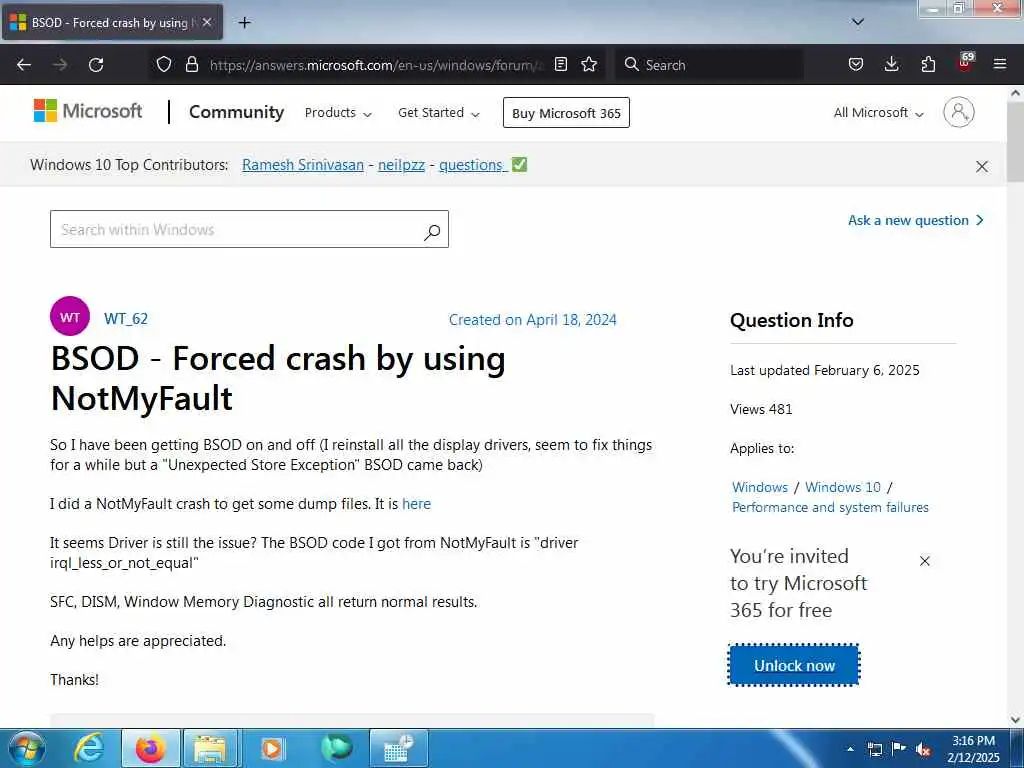Open File Explorer from the taskbar

click(x=210, y=748)
